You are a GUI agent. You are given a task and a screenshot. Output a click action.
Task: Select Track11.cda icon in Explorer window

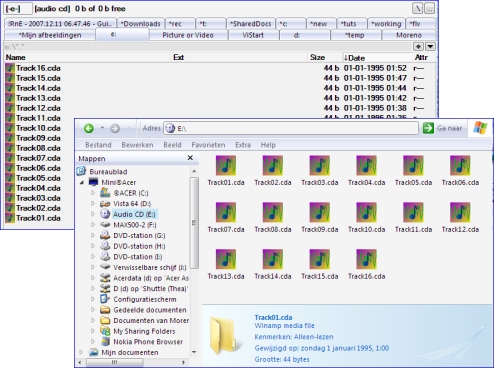(413, 212)
